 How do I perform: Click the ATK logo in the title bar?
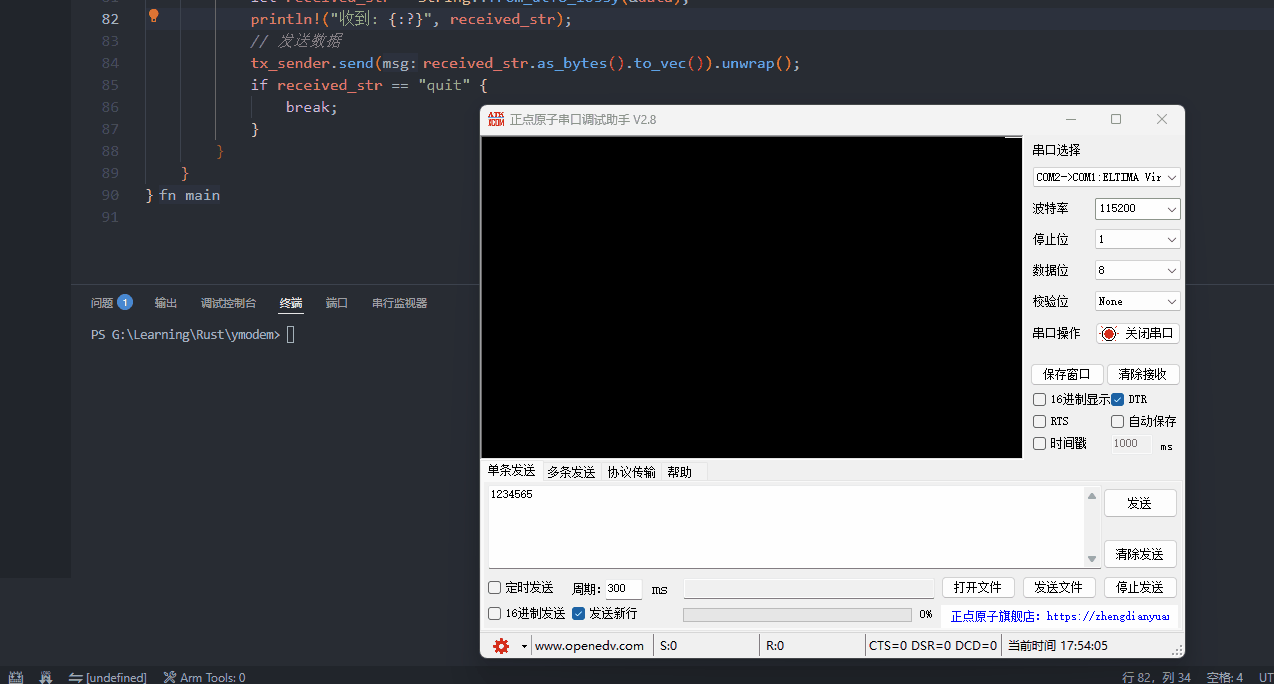tap(497, 119)
